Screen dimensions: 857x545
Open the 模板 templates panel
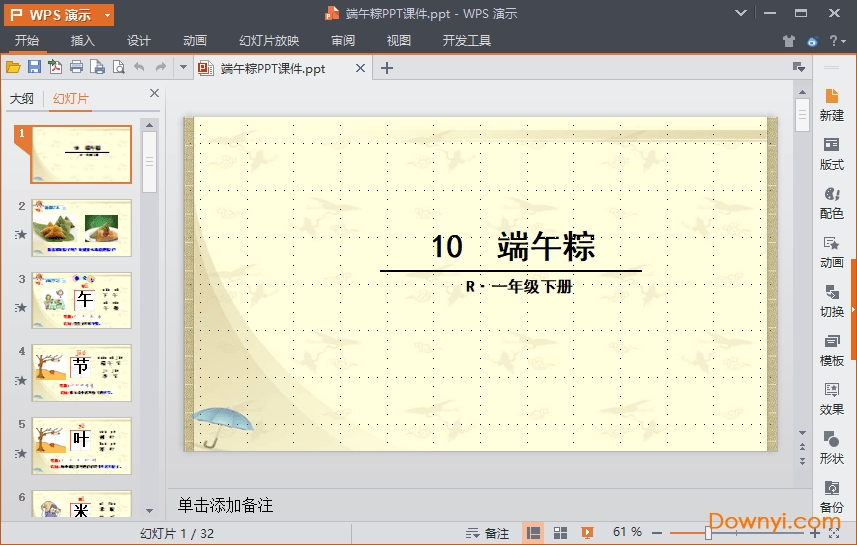coord(831,350)
